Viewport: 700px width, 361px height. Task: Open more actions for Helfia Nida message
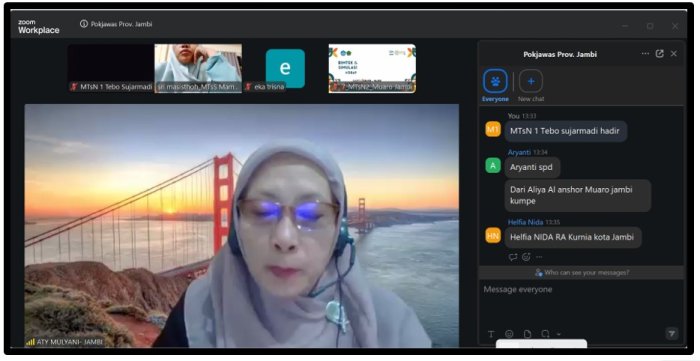point(539,257)
